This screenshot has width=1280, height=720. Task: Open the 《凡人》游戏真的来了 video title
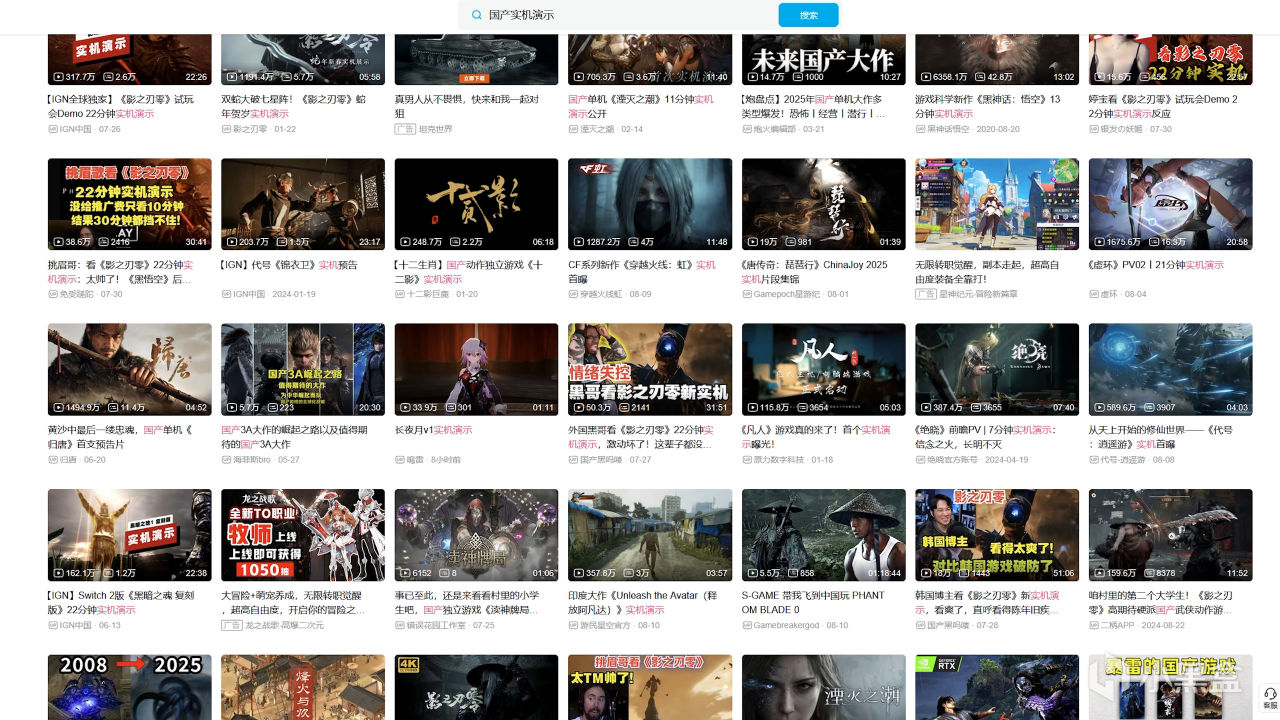click(816, 437)
